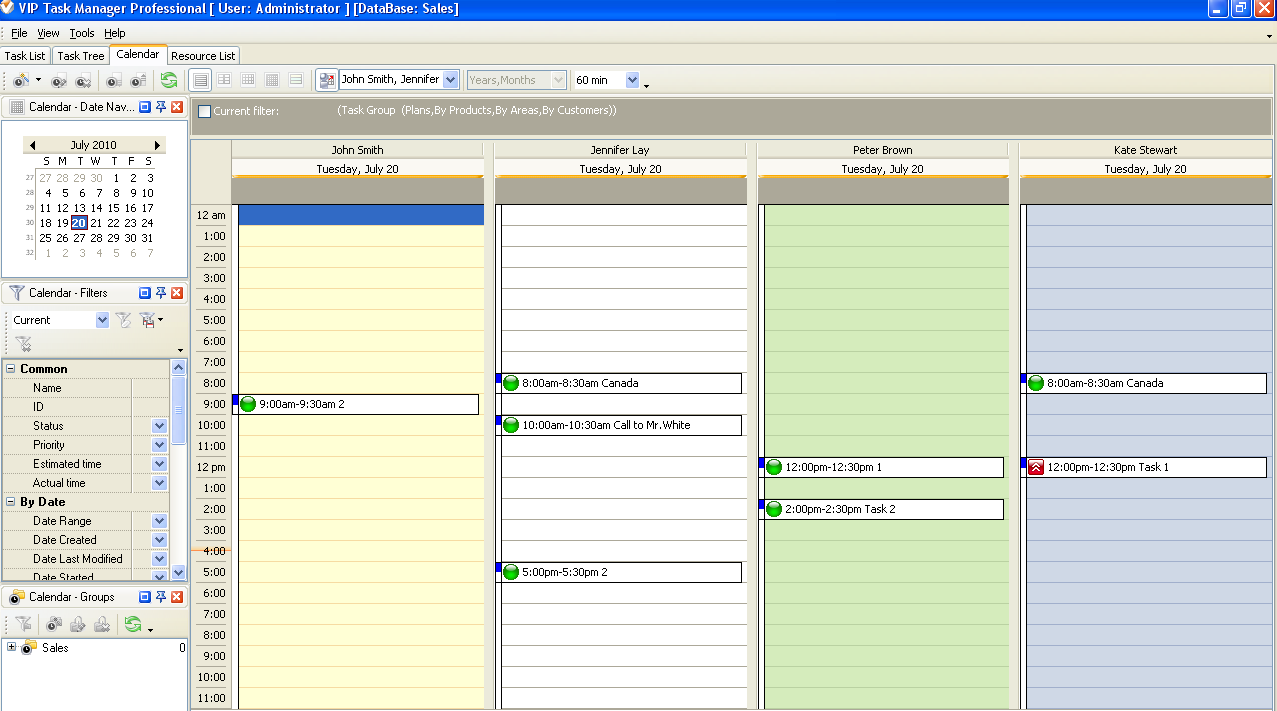Go to next month in date navigator
Screen dimensions: 1277x711
(x=157, y=145)
